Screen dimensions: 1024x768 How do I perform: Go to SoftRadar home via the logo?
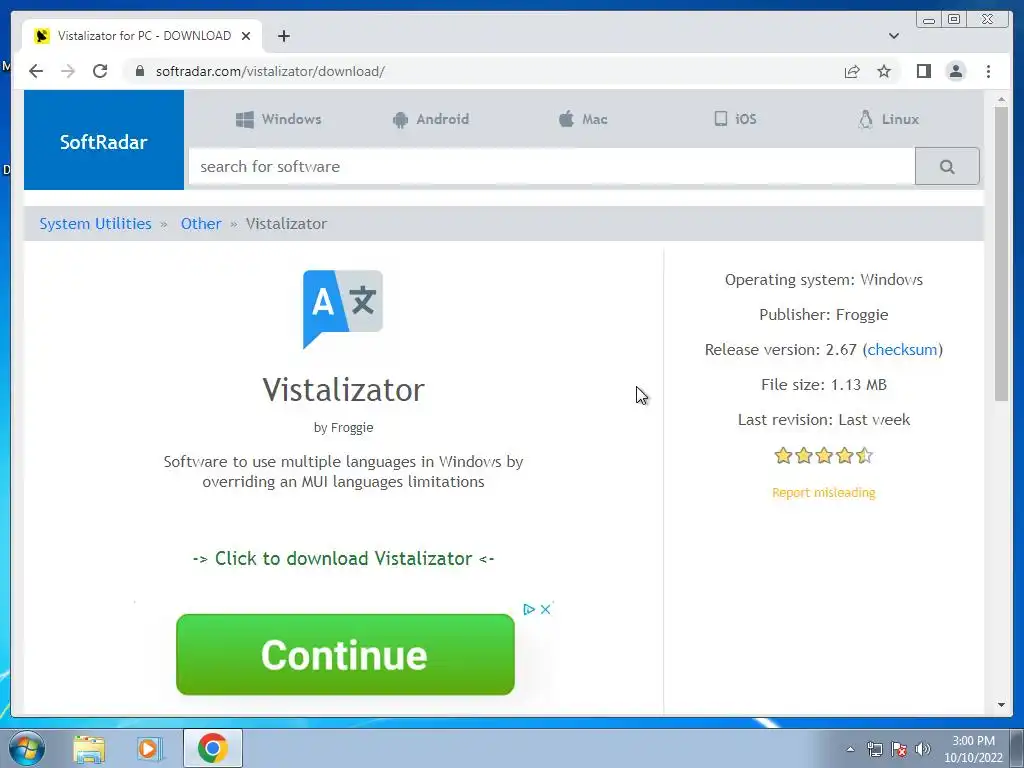(x=104, y=140)
